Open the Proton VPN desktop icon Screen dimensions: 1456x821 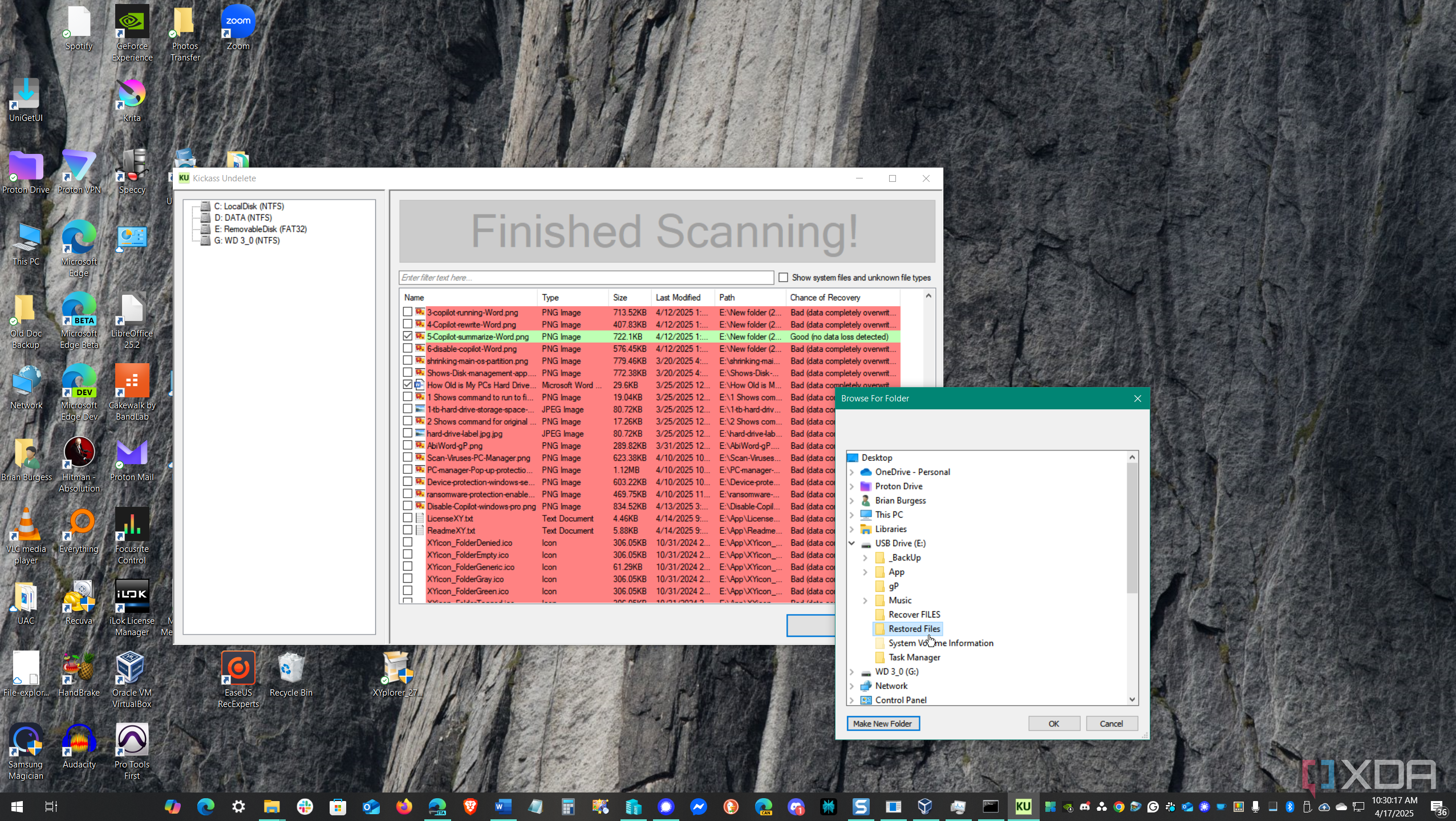coord(79,172)
